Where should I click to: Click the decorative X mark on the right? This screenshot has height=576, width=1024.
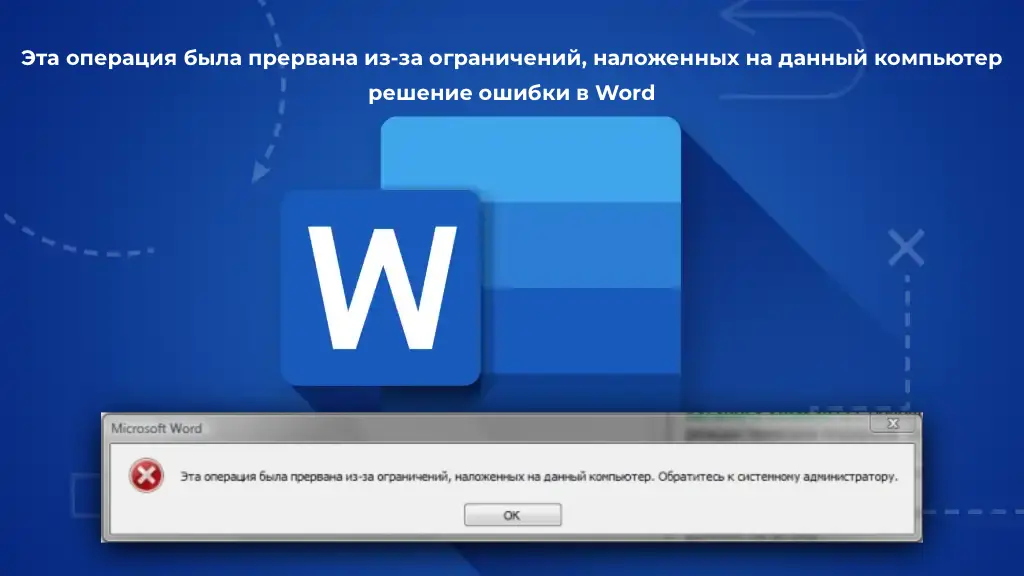click(906, 247)
